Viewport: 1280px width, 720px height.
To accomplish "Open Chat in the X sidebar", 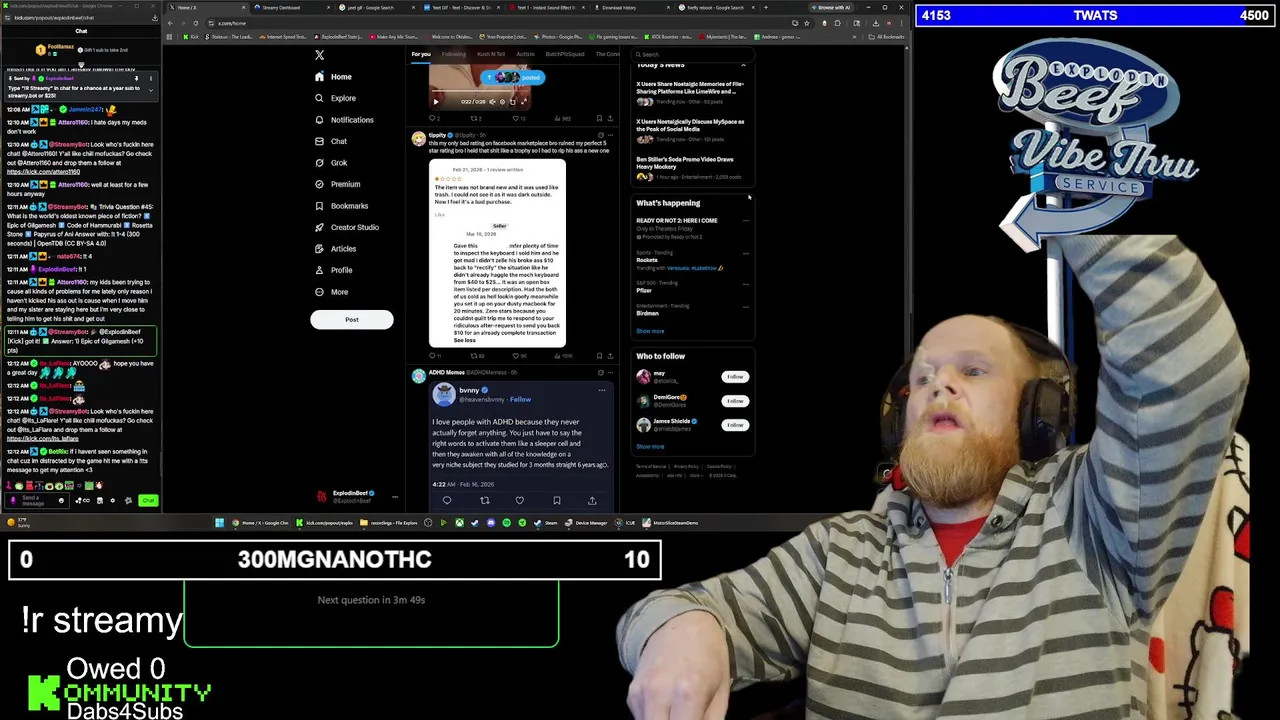I will pos(331,141).
